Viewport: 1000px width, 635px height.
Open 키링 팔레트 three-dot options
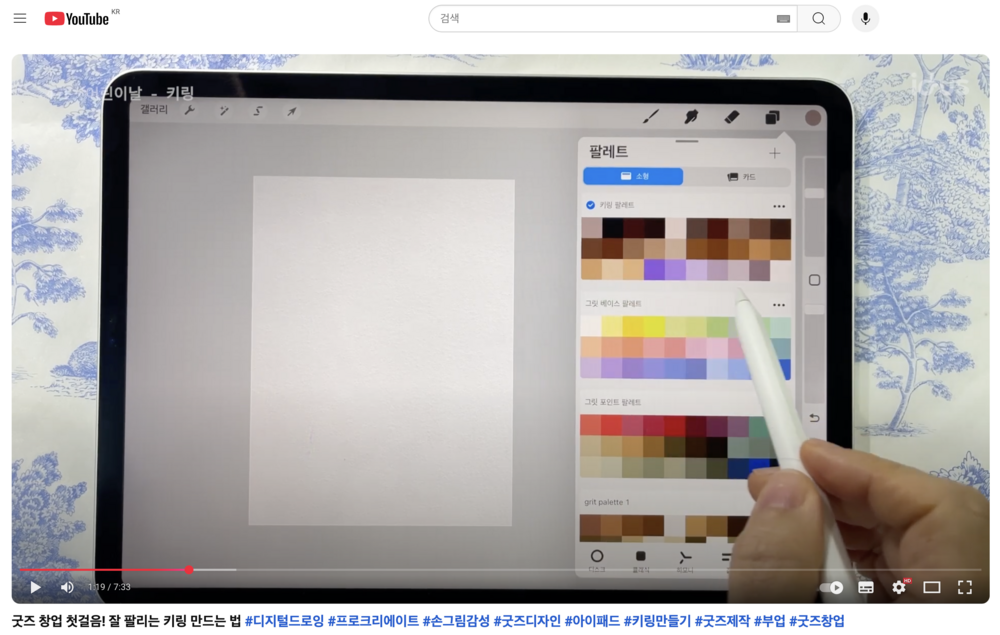(779, 206)
